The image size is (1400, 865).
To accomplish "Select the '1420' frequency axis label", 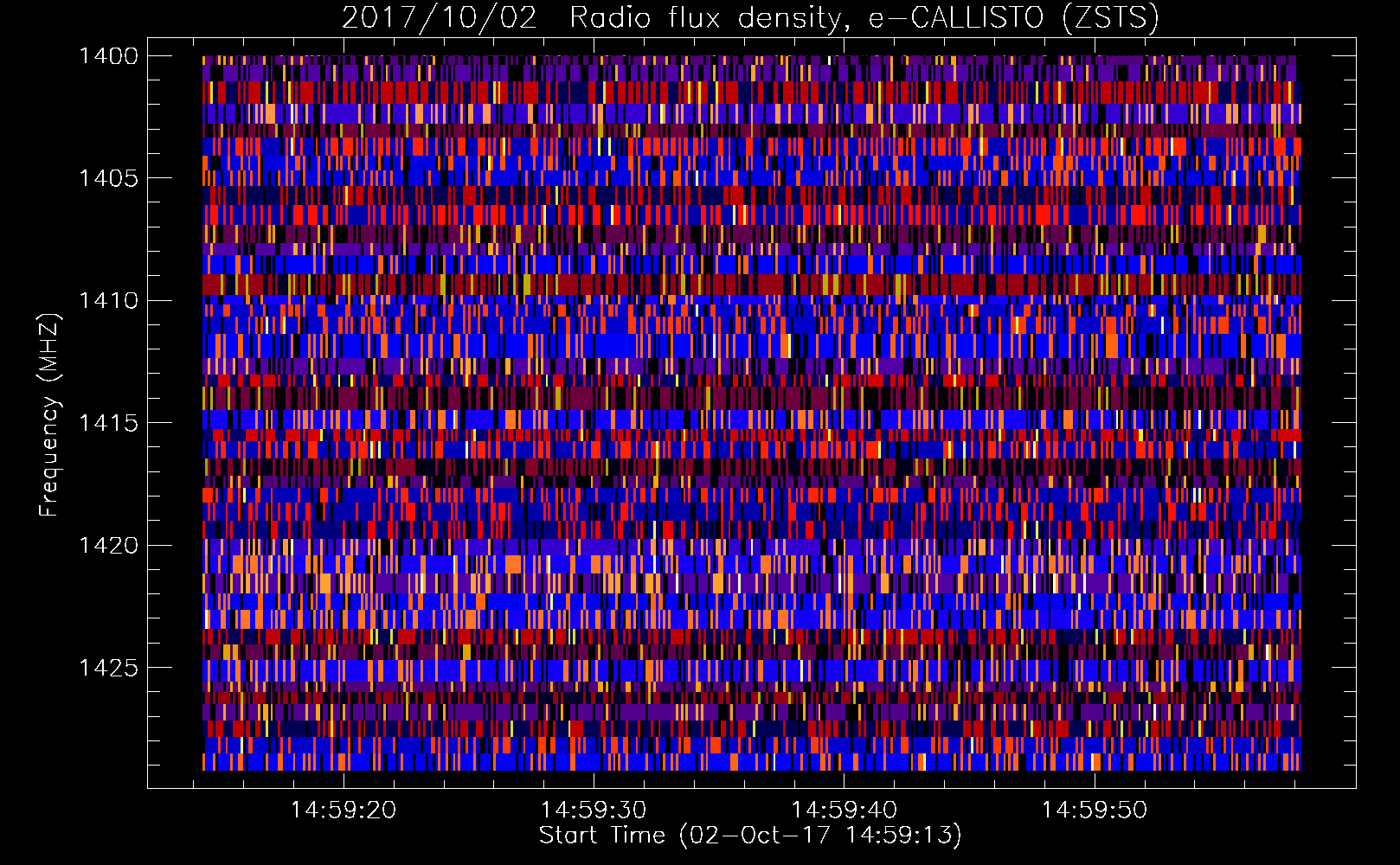I will (x=108, y=546).
